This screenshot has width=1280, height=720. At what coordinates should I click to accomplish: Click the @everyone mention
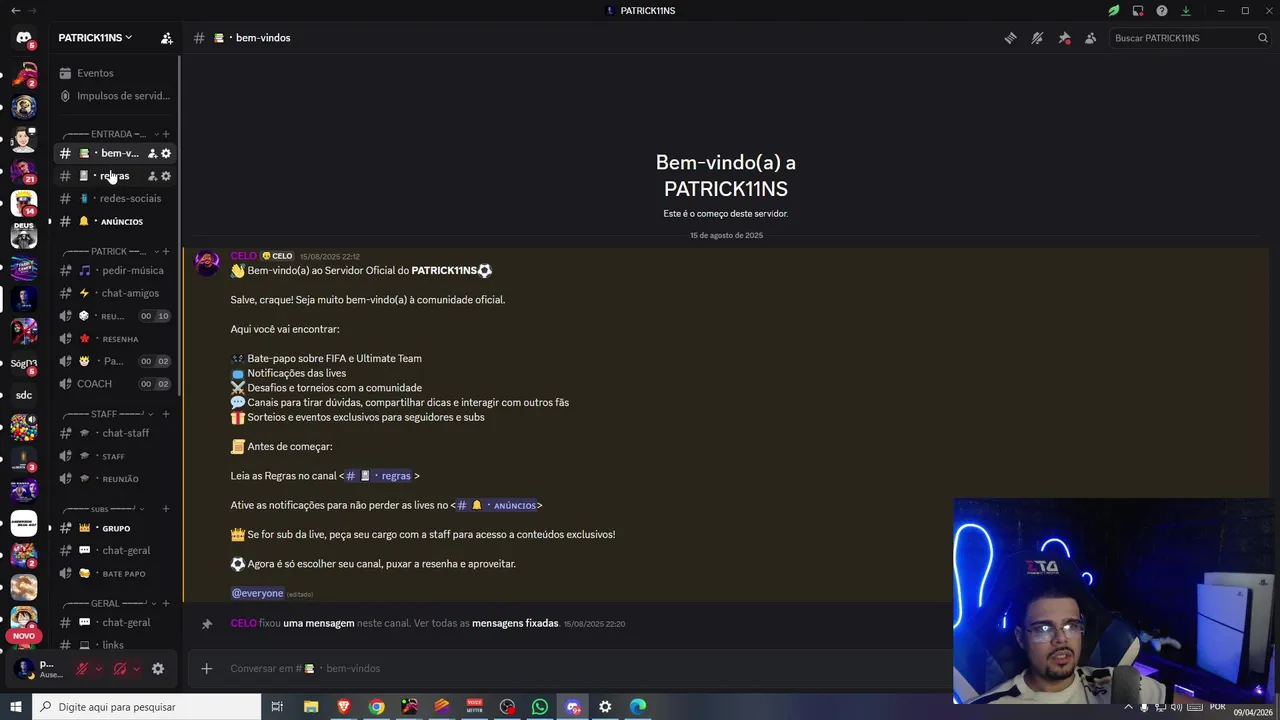pyautogui.click(x=258, y=593)
